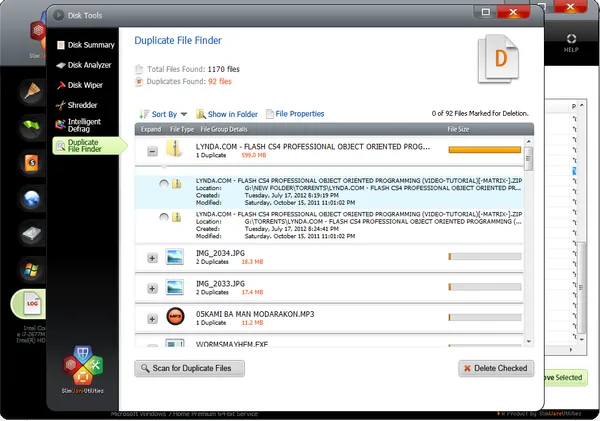Screen dimensions: 600x421
Task: Select radio for G:\TORRENTS file copy
Action: 164,218
